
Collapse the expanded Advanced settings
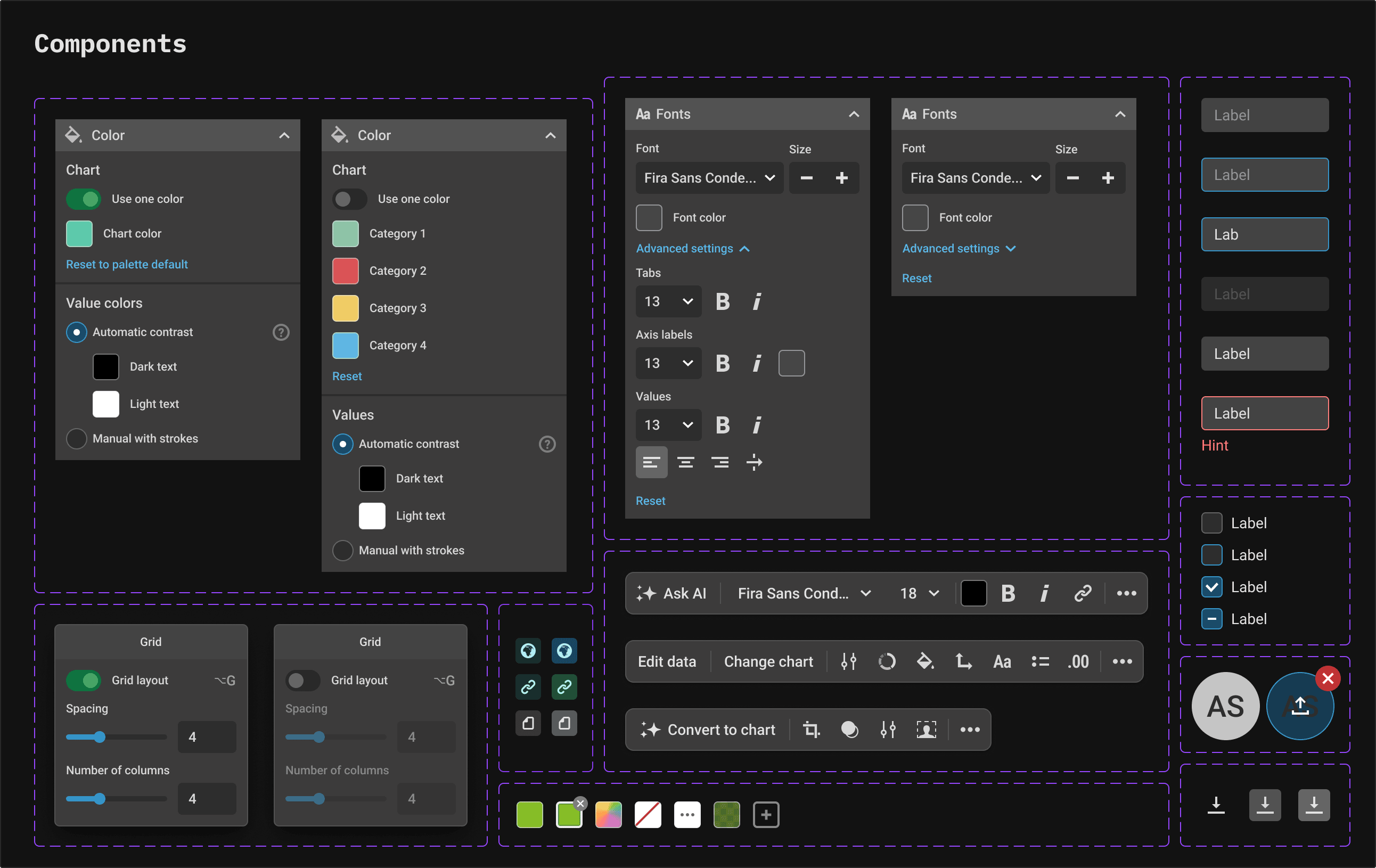[x=693, y=249]
